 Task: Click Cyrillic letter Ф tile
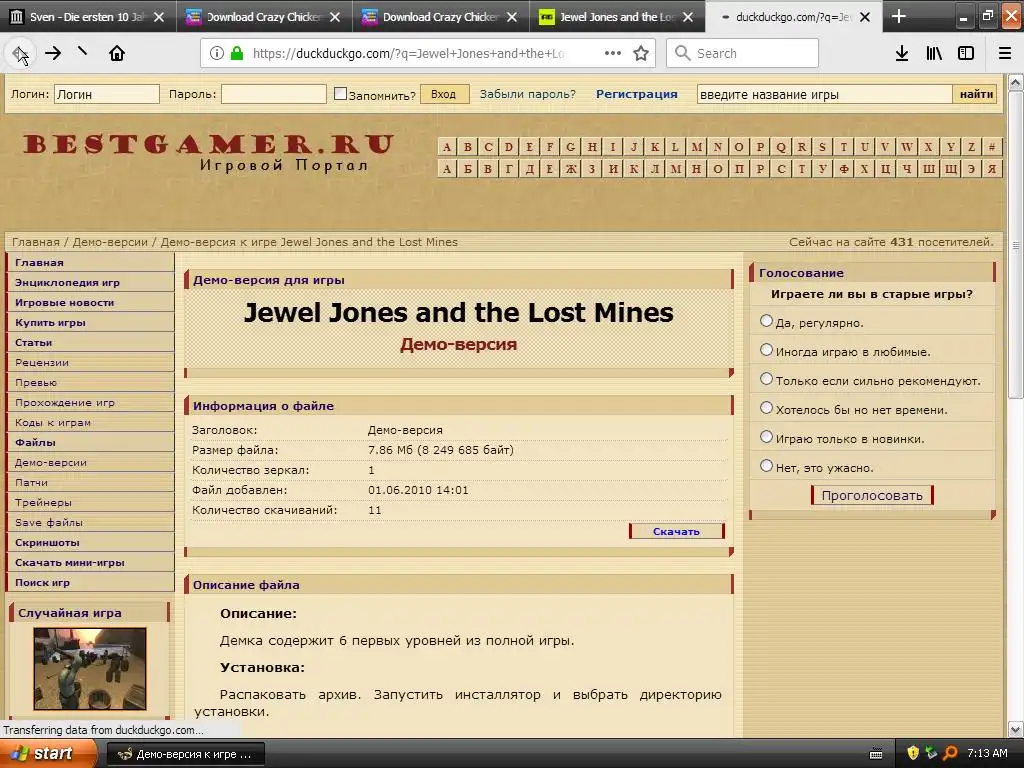click(x=844, y=169)
